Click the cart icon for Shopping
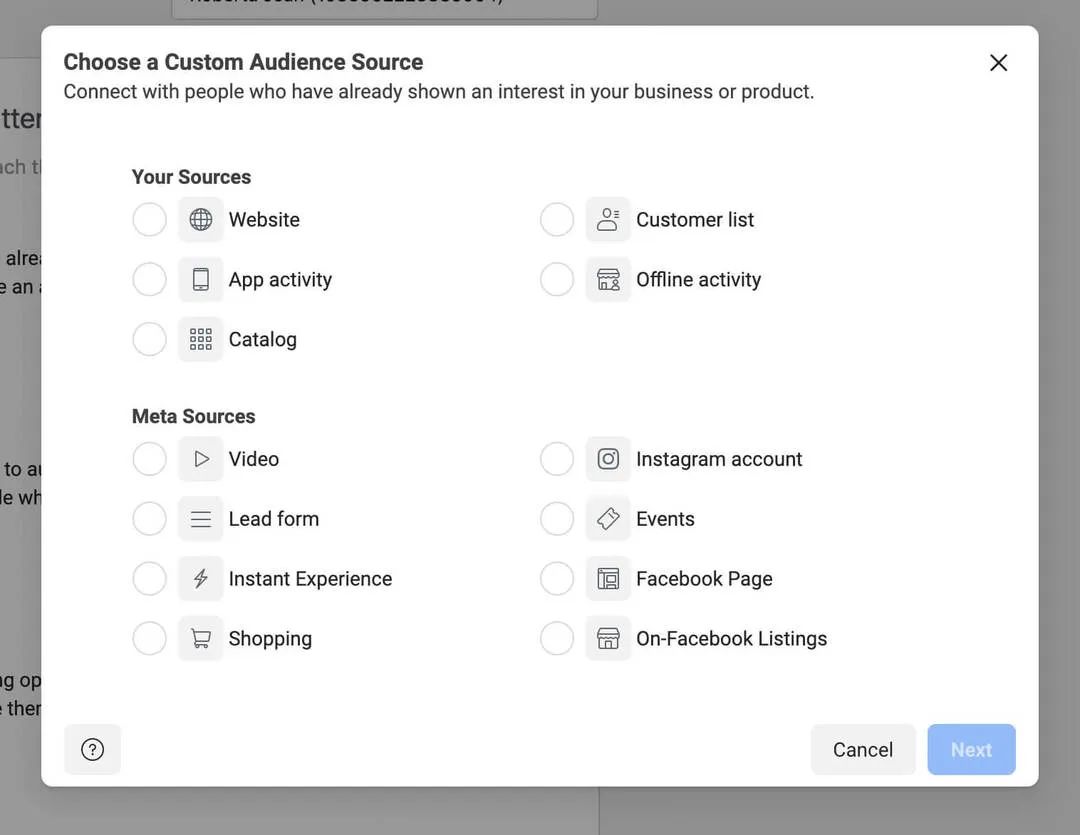 tap(200, 639)
